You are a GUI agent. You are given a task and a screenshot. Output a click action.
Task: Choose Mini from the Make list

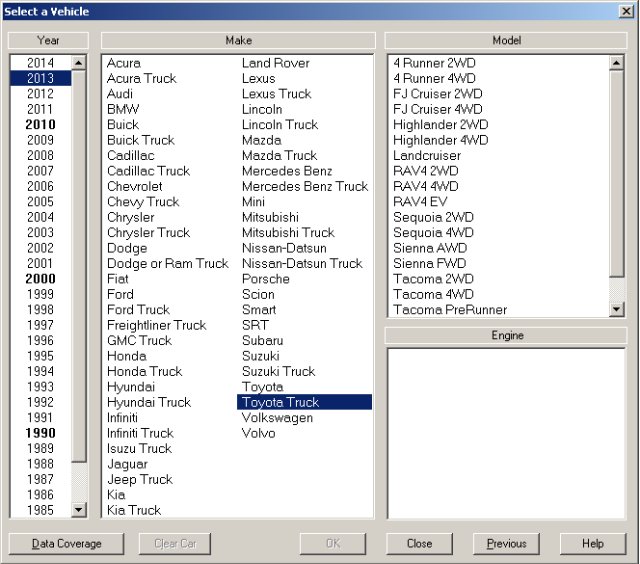(x=253, y=202)
